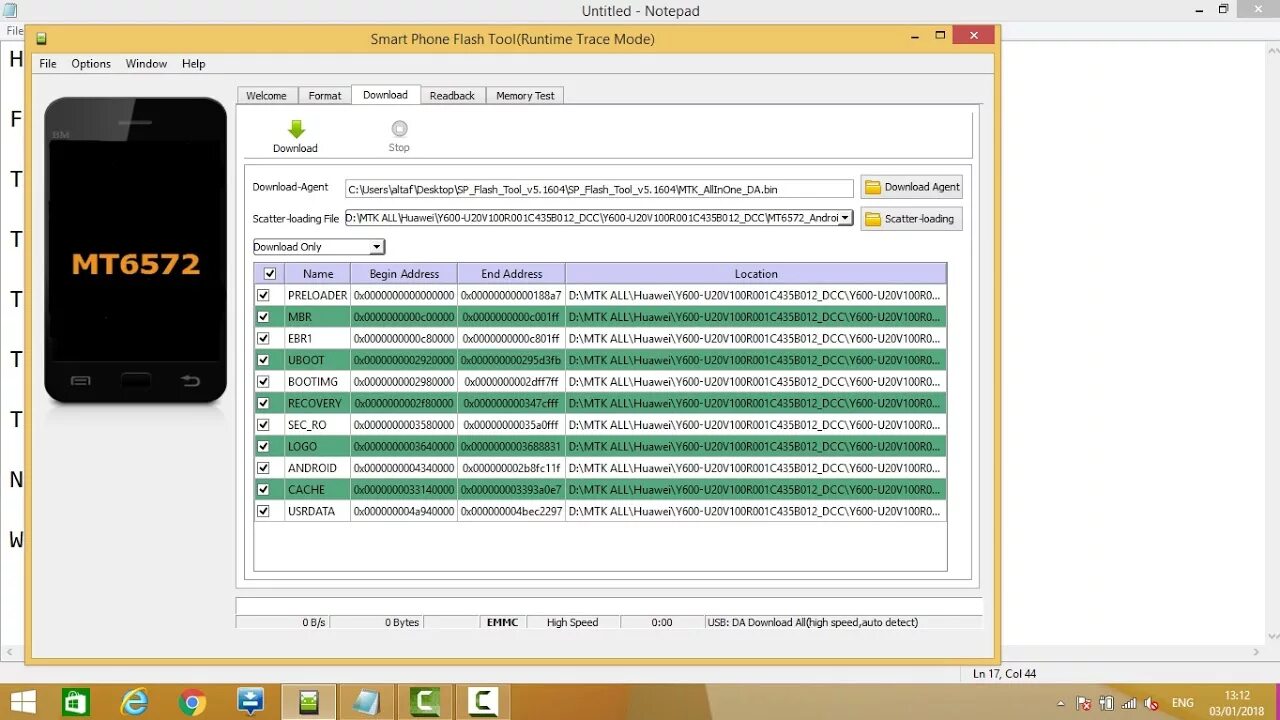Viewport: 1280px width, 720px height.
Task: Click the End Address column header
Action: (x=511, y=274)
